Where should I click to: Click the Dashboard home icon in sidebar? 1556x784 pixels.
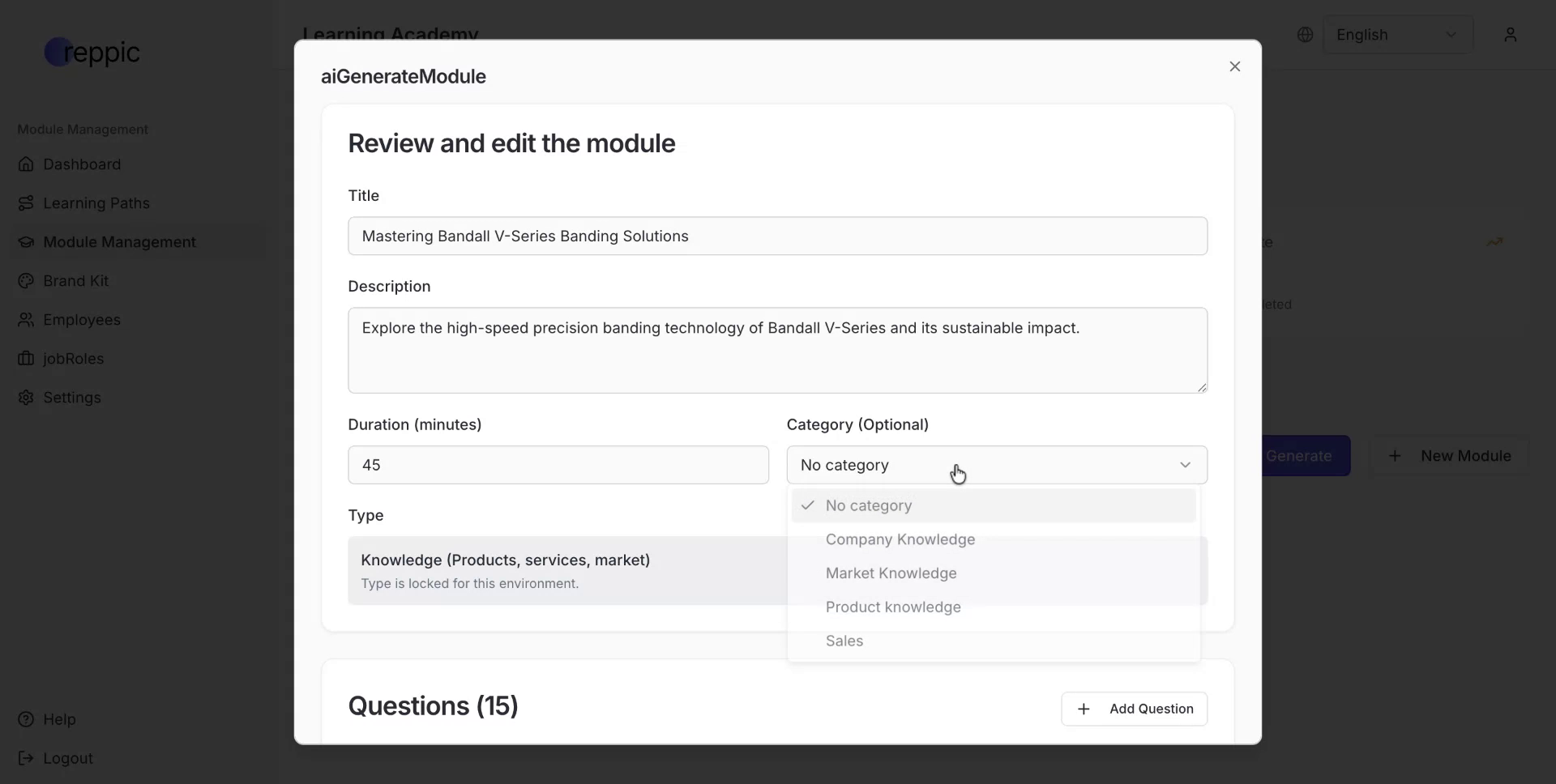(26, 164)
